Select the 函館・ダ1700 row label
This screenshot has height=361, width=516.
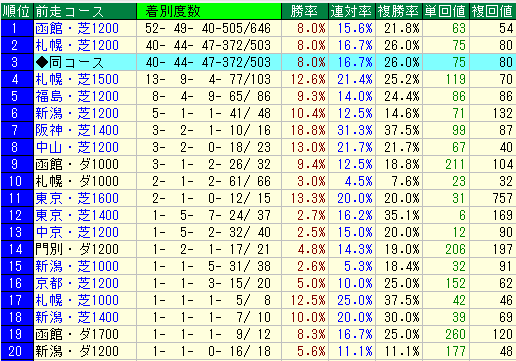pos(77,334)
